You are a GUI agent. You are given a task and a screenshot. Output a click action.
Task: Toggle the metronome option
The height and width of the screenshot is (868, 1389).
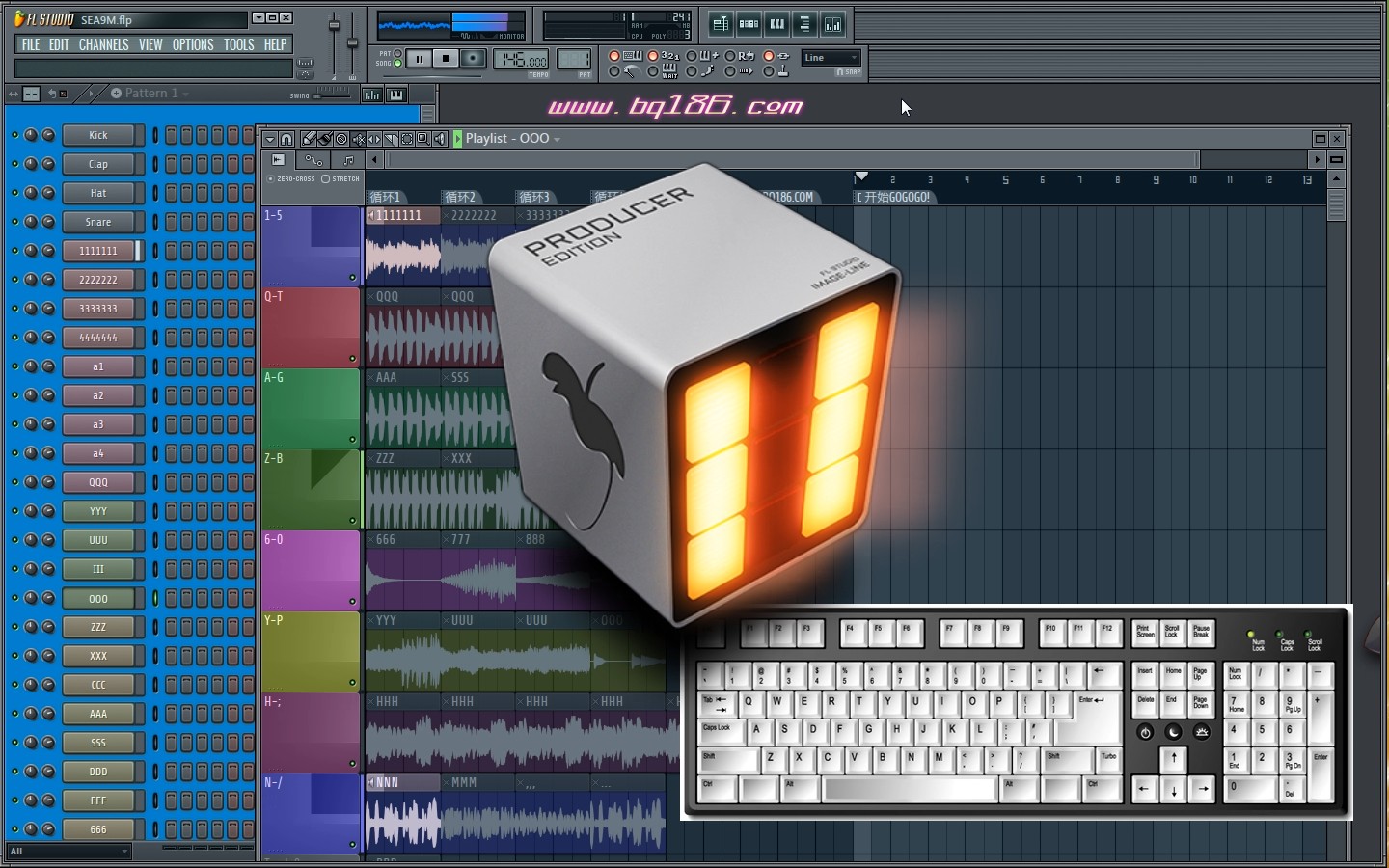click(614, 71)
